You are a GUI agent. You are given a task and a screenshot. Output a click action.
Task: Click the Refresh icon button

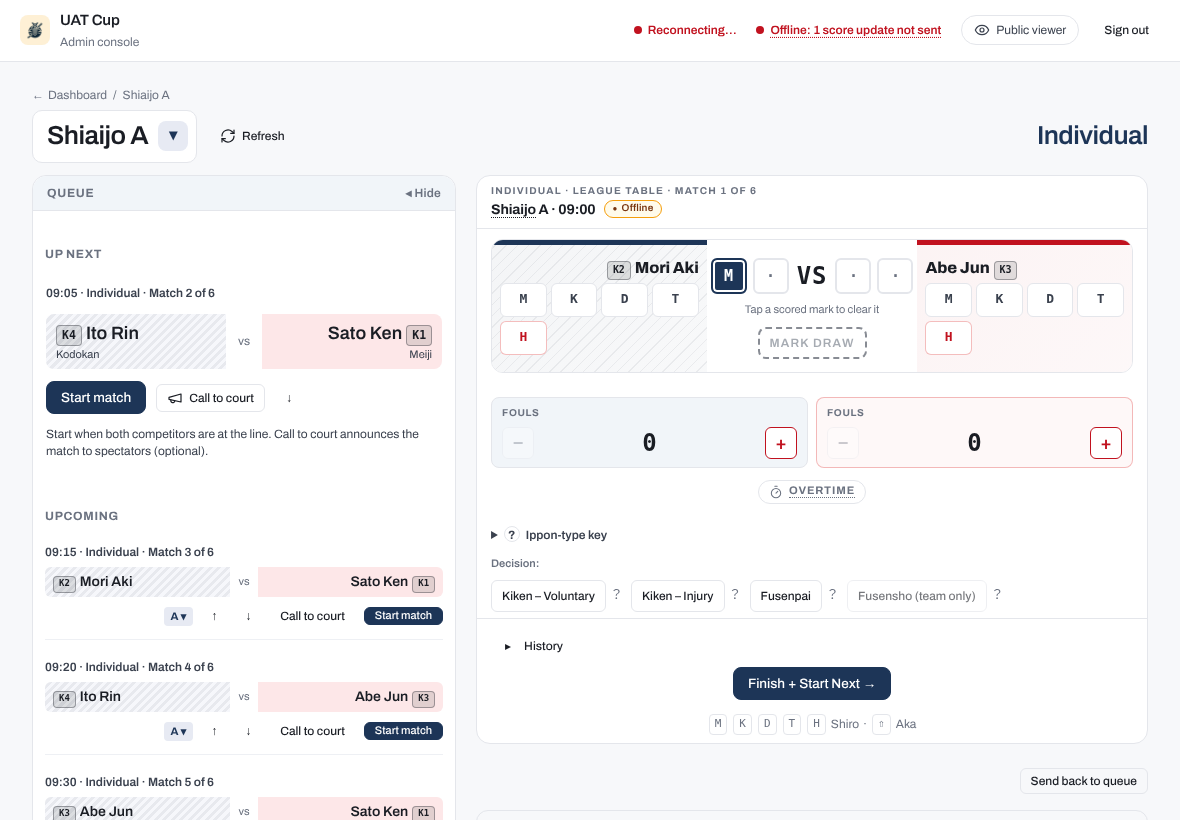[x=252, y=136]
